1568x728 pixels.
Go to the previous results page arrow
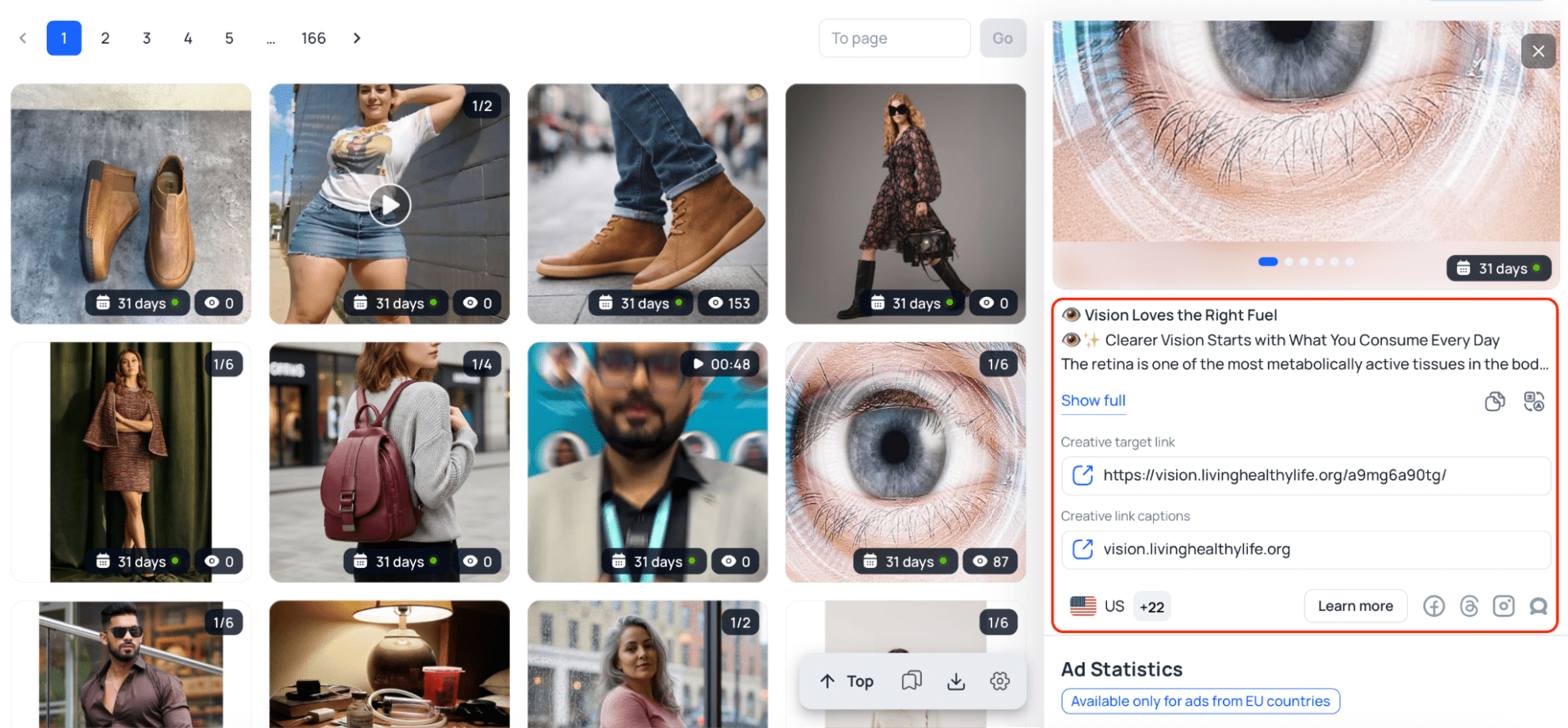[23, 38]
